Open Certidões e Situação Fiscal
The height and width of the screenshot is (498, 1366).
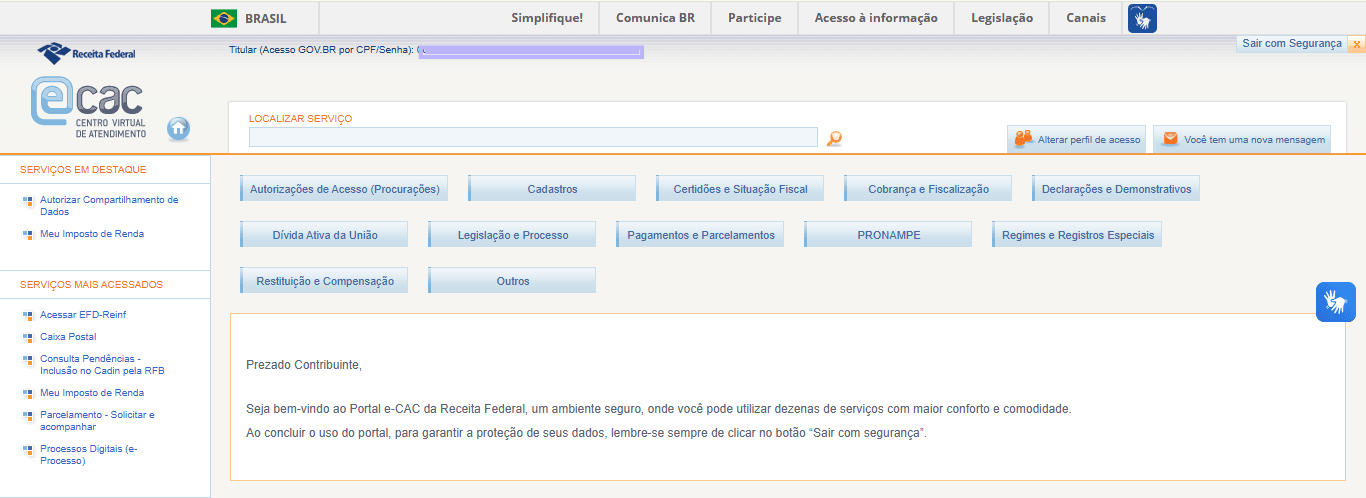coord(740,189)
